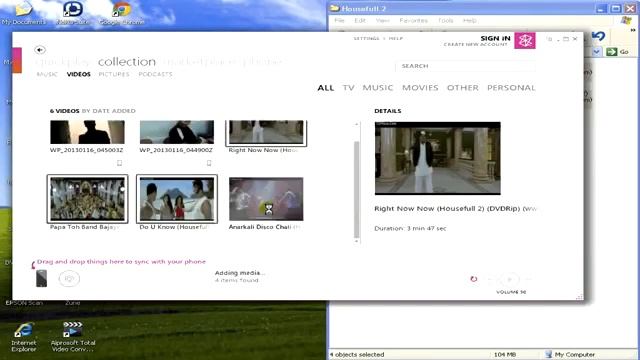Show All videos filter

(x=326, y=88)
